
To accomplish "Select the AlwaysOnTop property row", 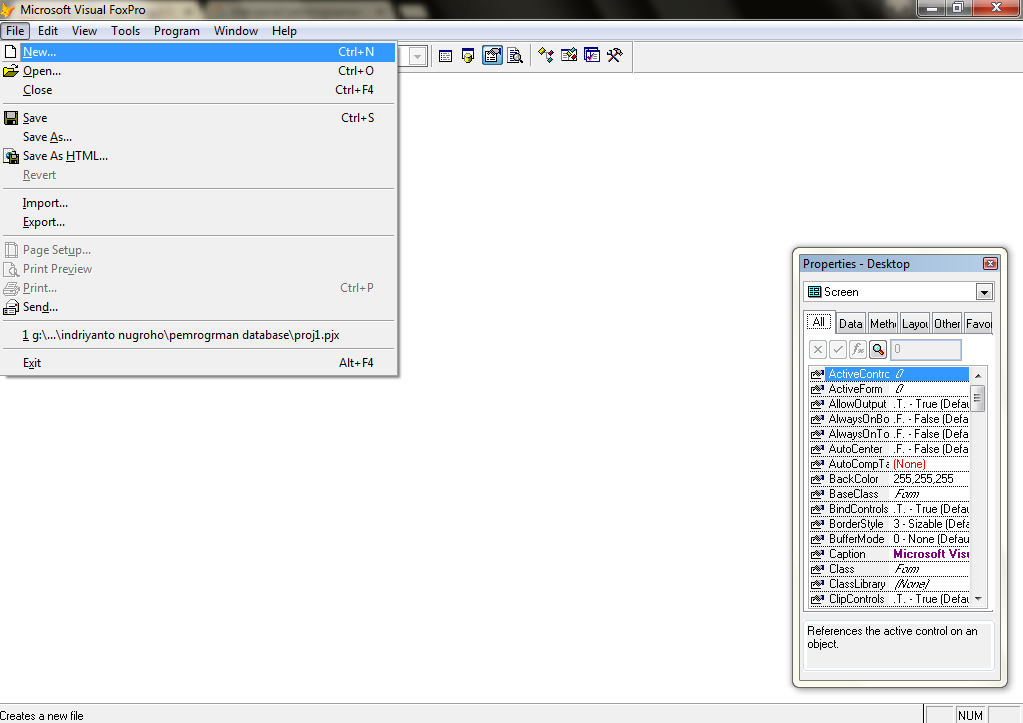I will (x=889, y=434).
